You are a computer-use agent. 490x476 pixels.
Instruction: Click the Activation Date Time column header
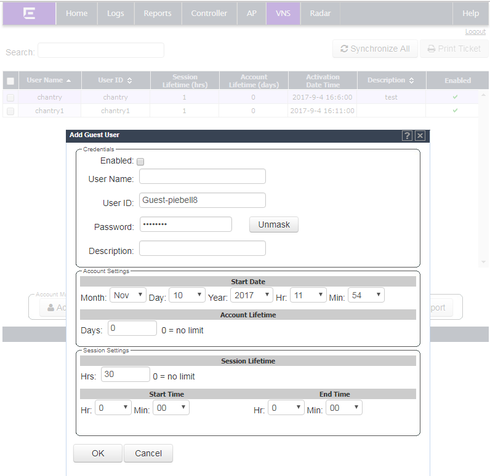click(323, 81)
